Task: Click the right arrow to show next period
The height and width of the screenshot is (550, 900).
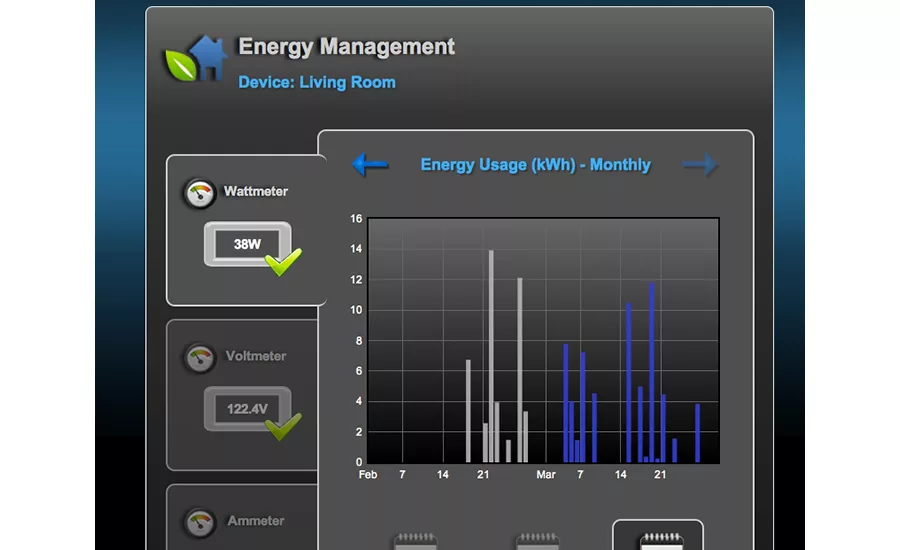Action: click(x=700, y=165)
